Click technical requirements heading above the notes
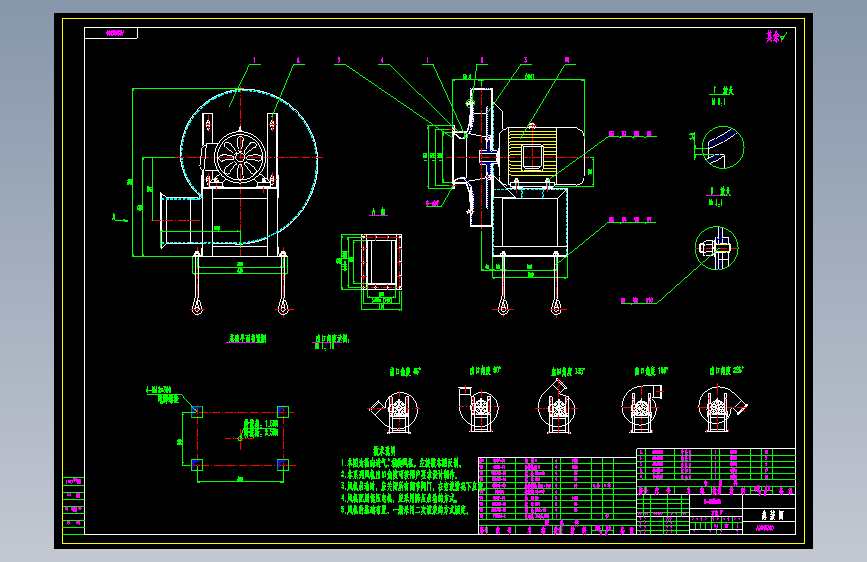867x562 pixels. pos(384,451)
